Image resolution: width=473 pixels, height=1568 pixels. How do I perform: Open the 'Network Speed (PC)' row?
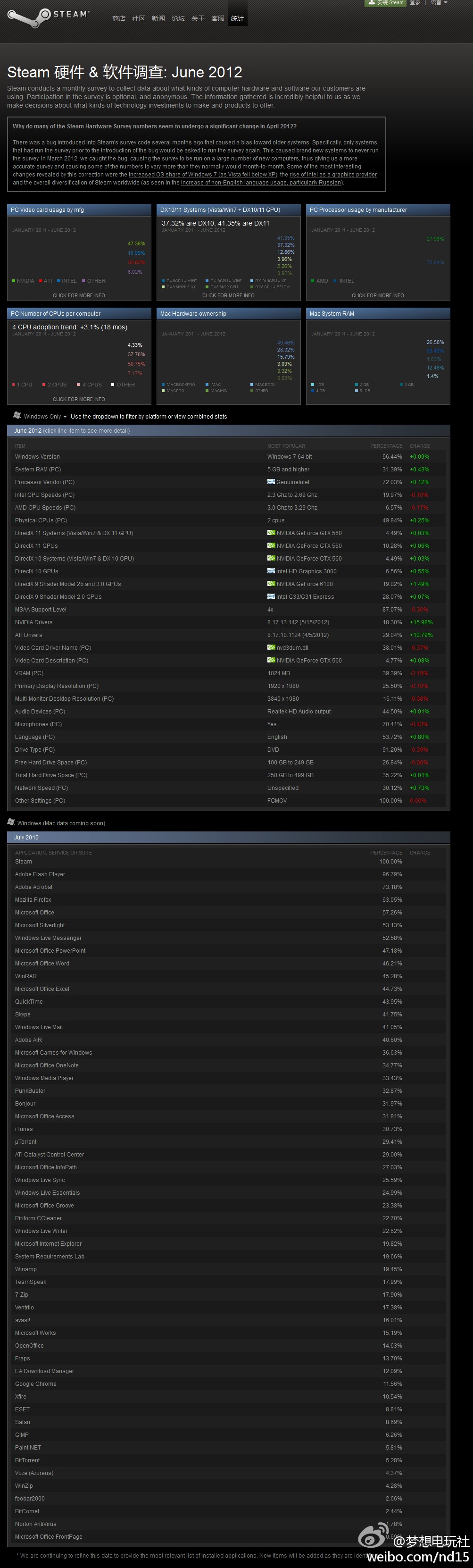229,788
